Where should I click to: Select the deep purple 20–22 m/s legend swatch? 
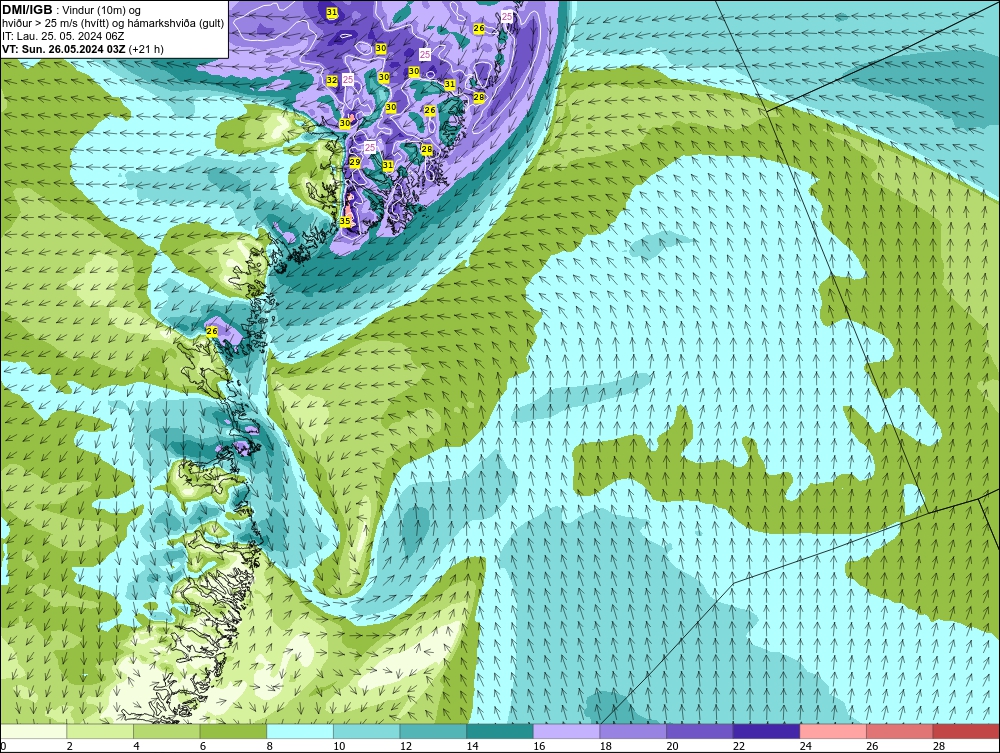700,731
